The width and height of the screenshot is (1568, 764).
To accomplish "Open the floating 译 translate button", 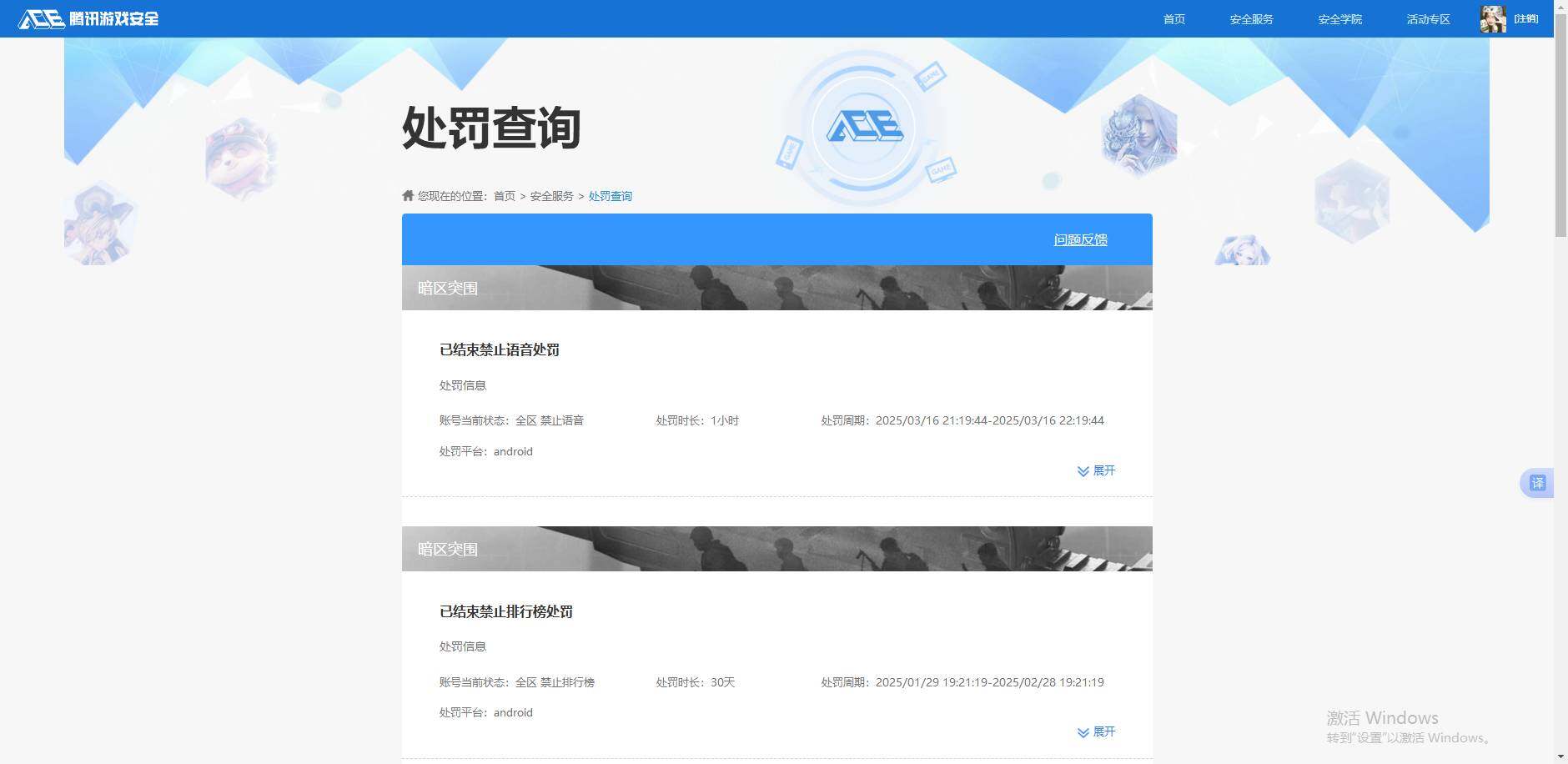I will point(1537,482).
